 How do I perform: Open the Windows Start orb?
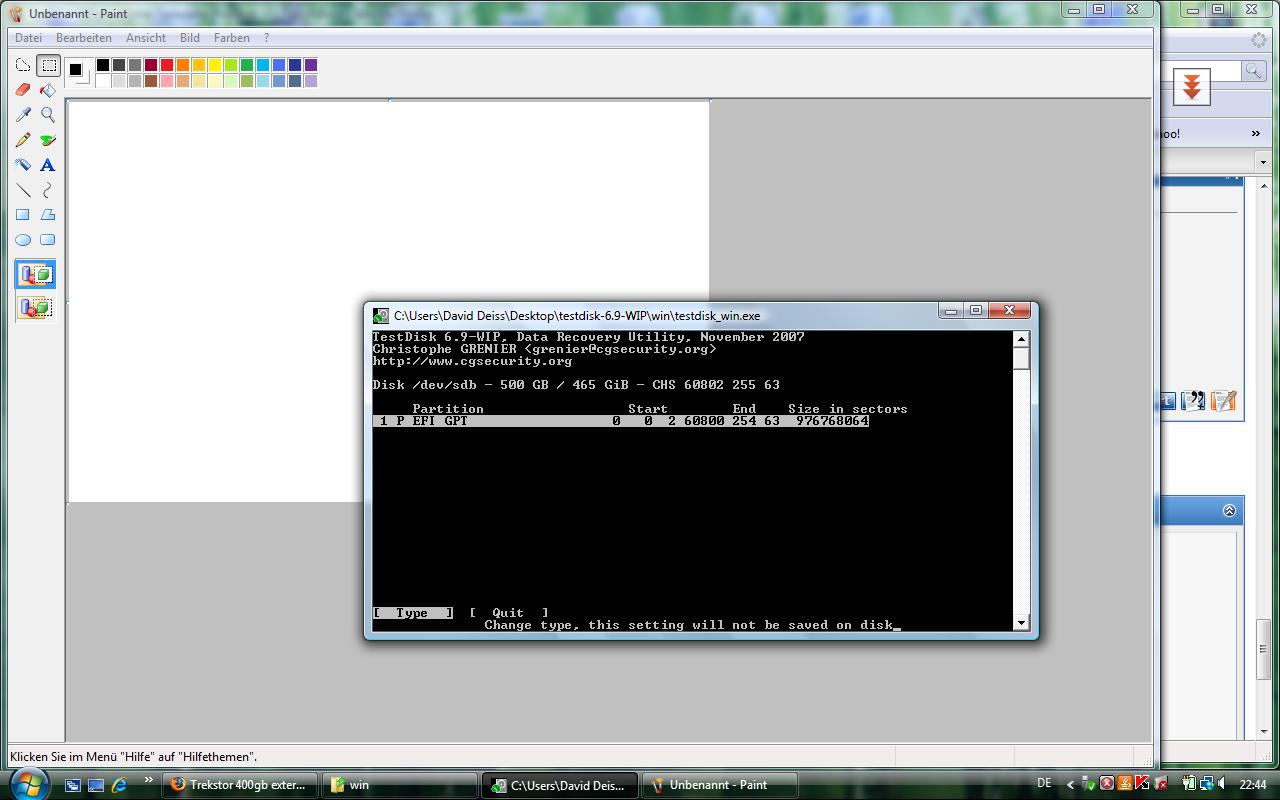click(27, 784)
